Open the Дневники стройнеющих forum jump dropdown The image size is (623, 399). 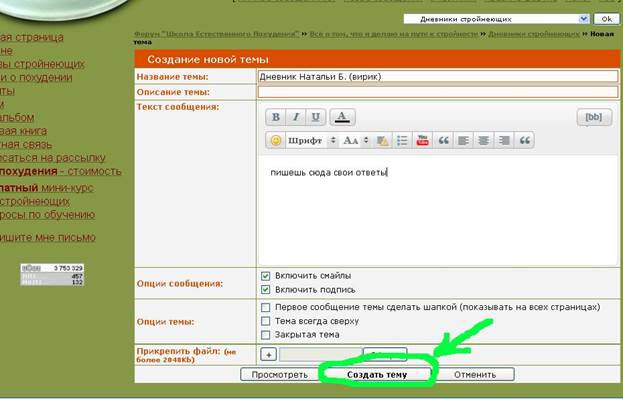(x=497, y=19)
